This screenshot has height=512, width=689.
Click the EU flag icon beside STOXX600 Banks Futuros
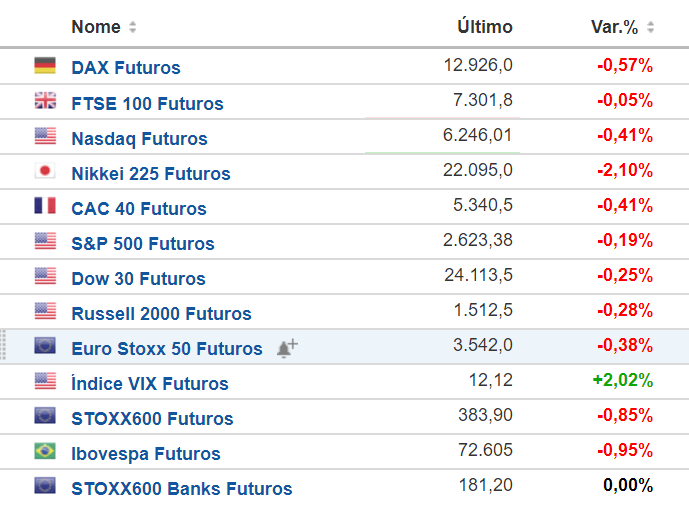(x=45, y=486)
